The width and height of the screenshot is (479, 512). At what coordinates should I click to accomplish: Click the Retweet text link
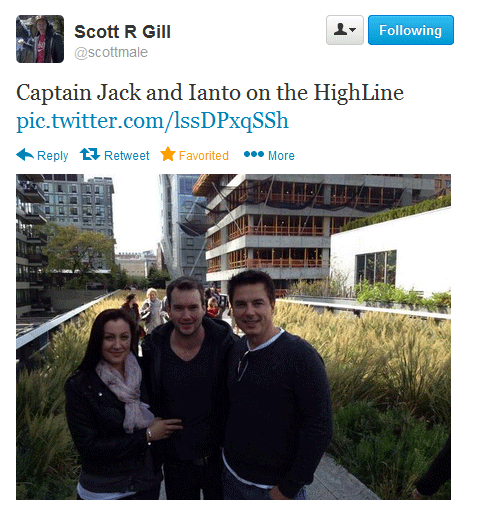[127, 156]
